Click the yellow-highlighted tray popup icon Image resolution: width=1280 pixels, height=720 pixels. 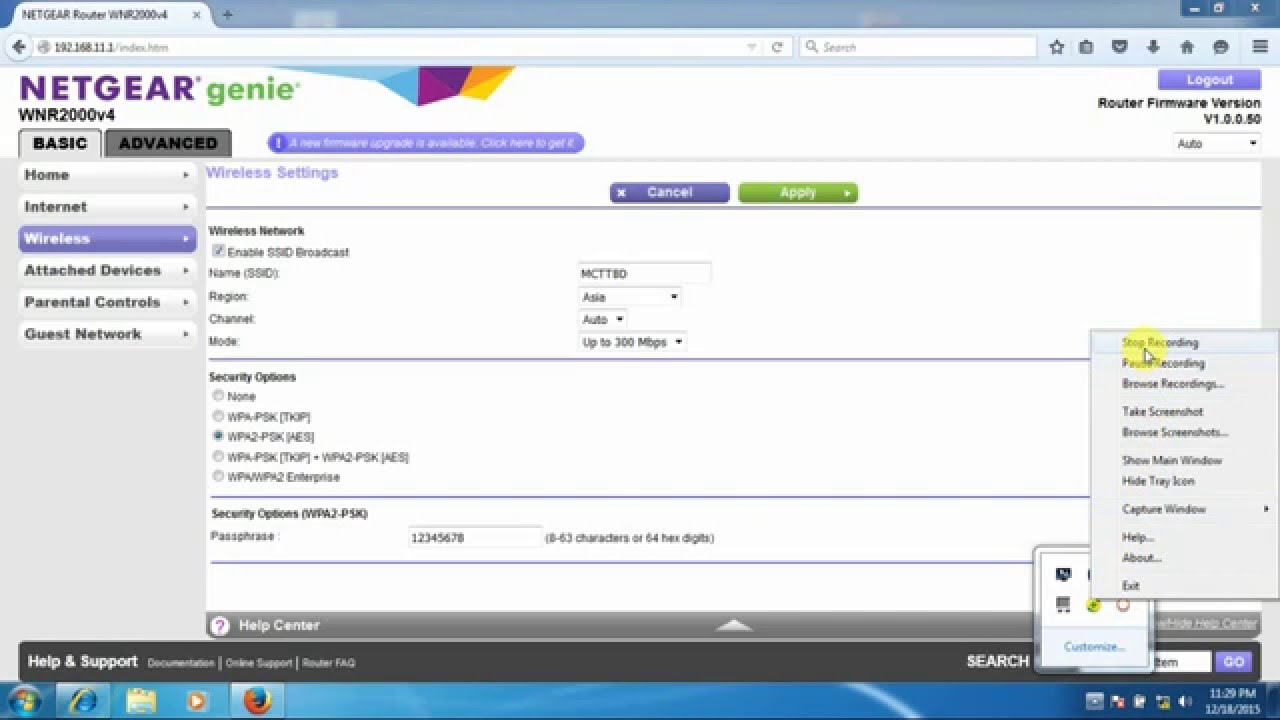[1093, 605]
